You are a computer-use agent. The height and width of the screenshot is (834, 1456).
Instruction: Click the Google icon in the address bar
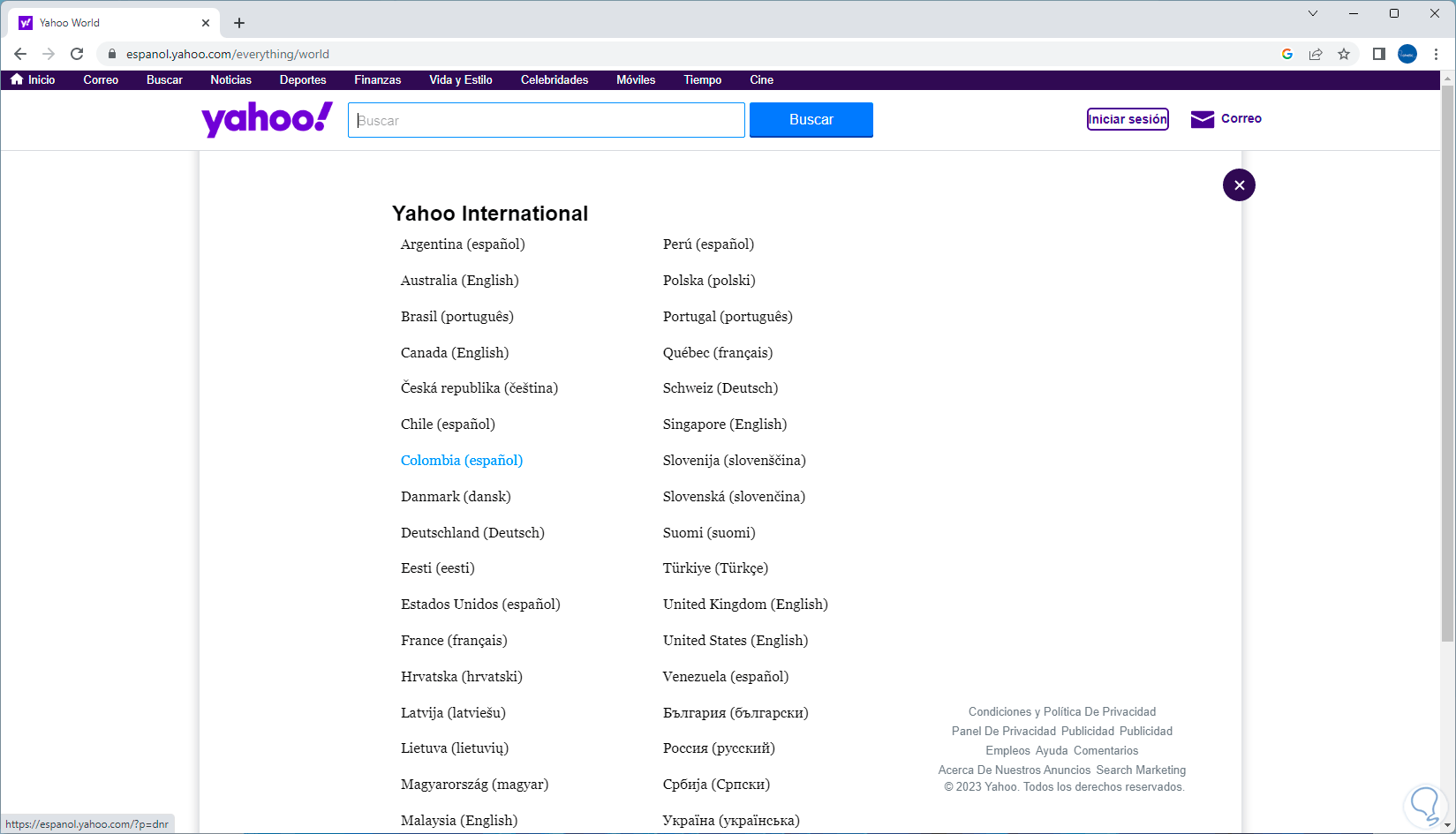1287,54
